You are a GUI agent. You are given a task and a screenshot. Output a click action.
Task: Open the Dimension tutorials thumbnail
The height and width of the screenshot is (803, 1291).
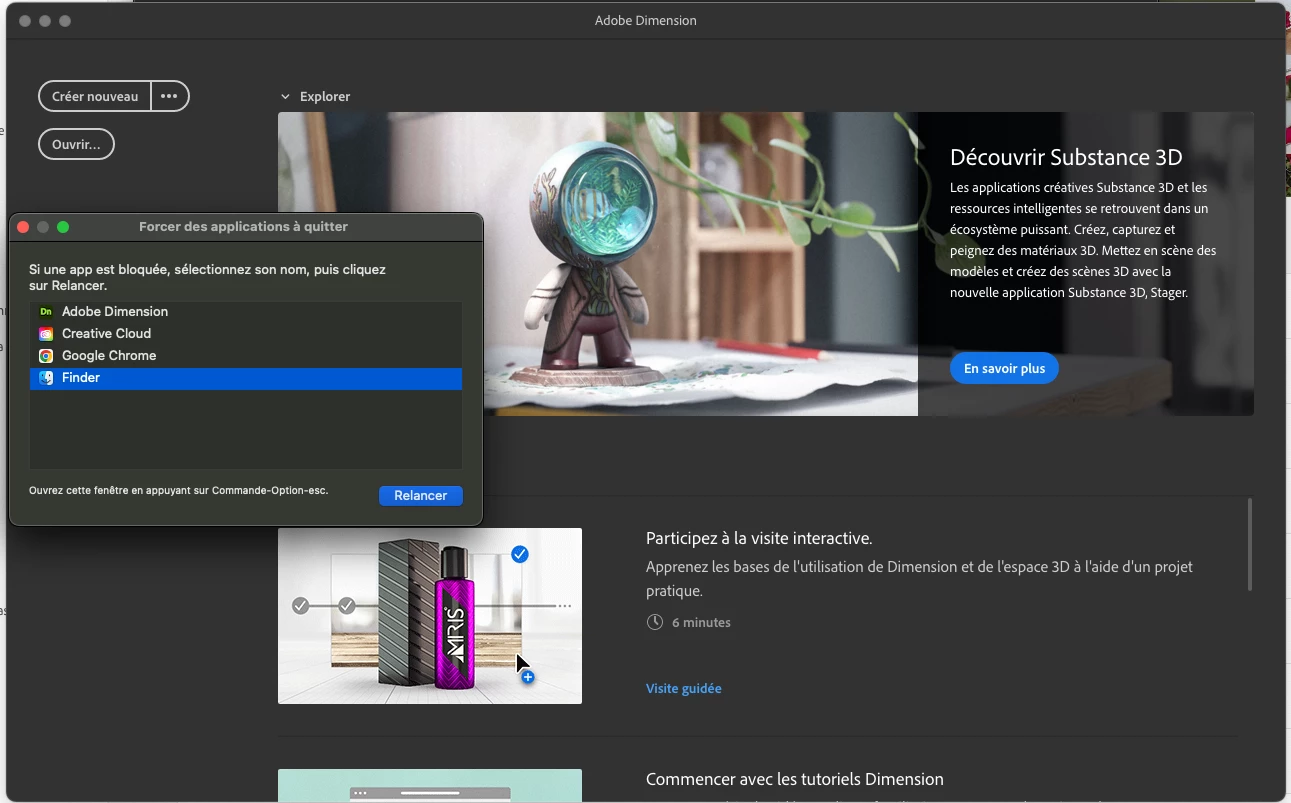pyautogui.click(x=430, y=786)
